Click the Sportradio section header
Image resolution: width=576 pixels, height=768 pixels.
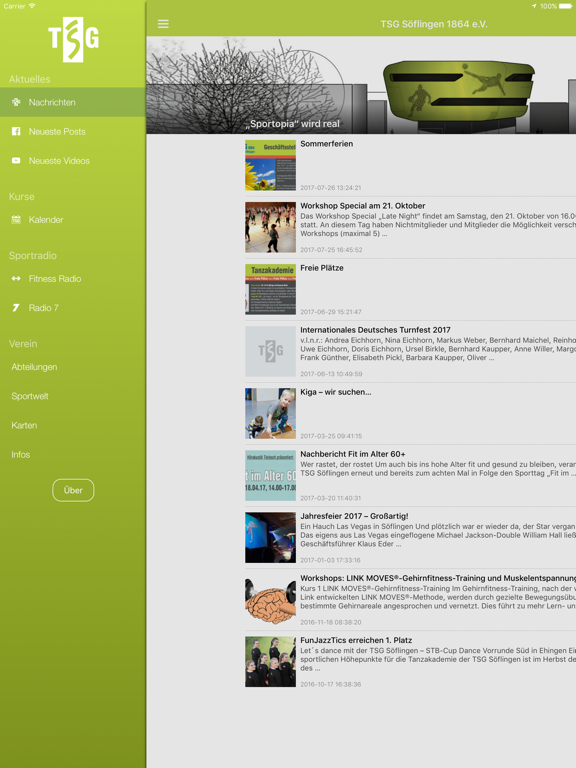(x=33, y=255)
